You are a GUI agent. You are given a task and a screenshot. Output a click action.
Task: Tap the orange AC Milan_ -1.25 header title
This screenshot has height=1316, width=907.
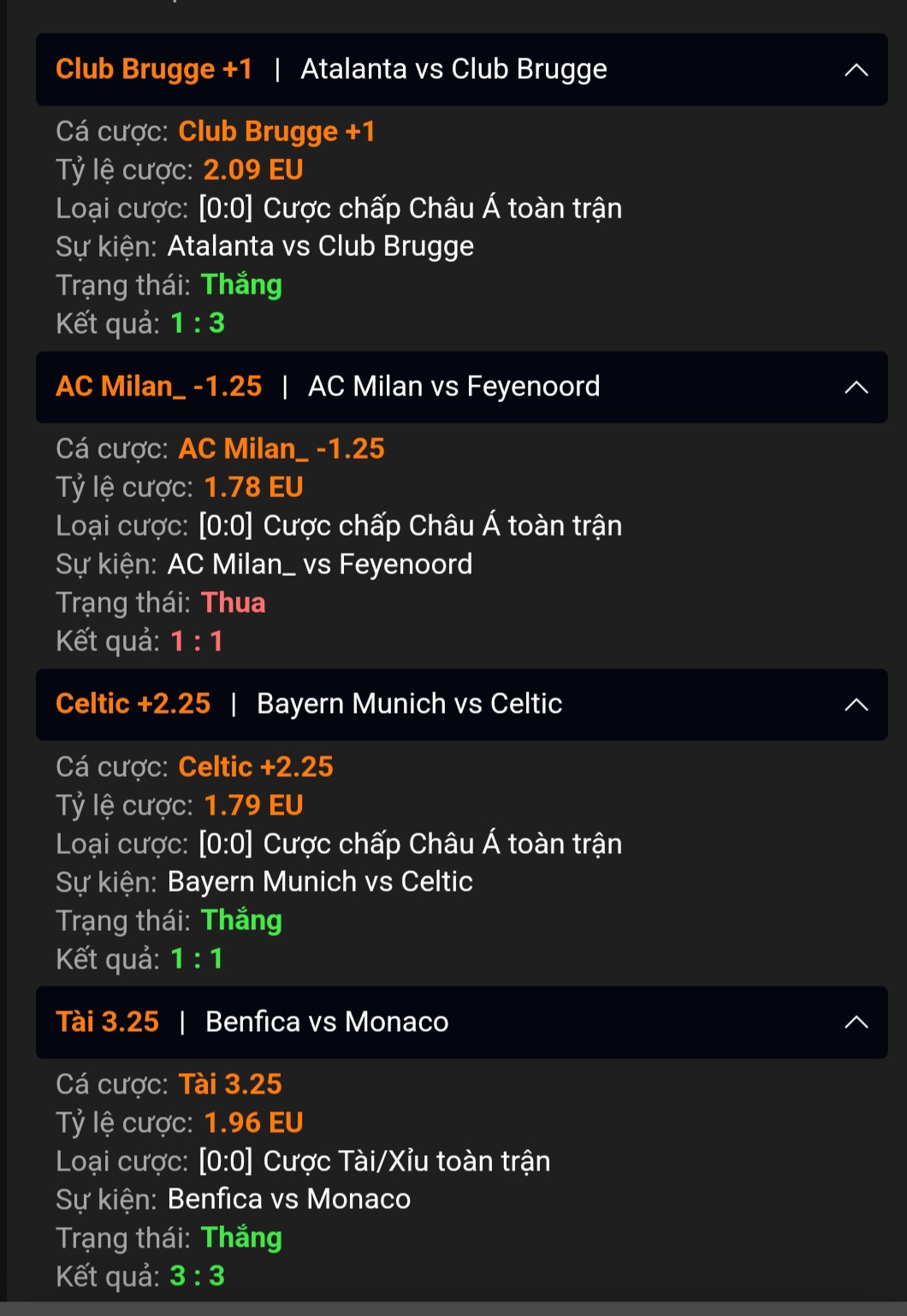tap(158, 387)
